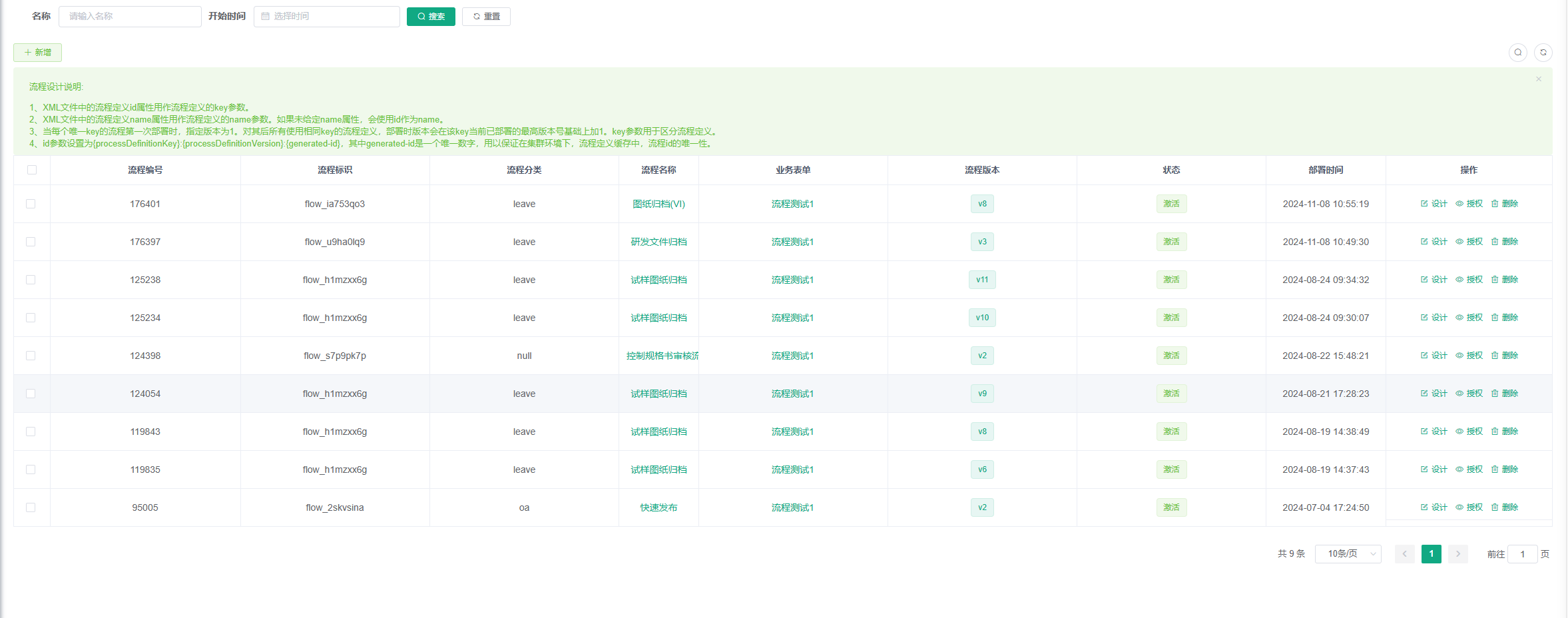Click the 激活 status tag for 176401
Screen dimensions: 1568x618
coord(1171,204)
